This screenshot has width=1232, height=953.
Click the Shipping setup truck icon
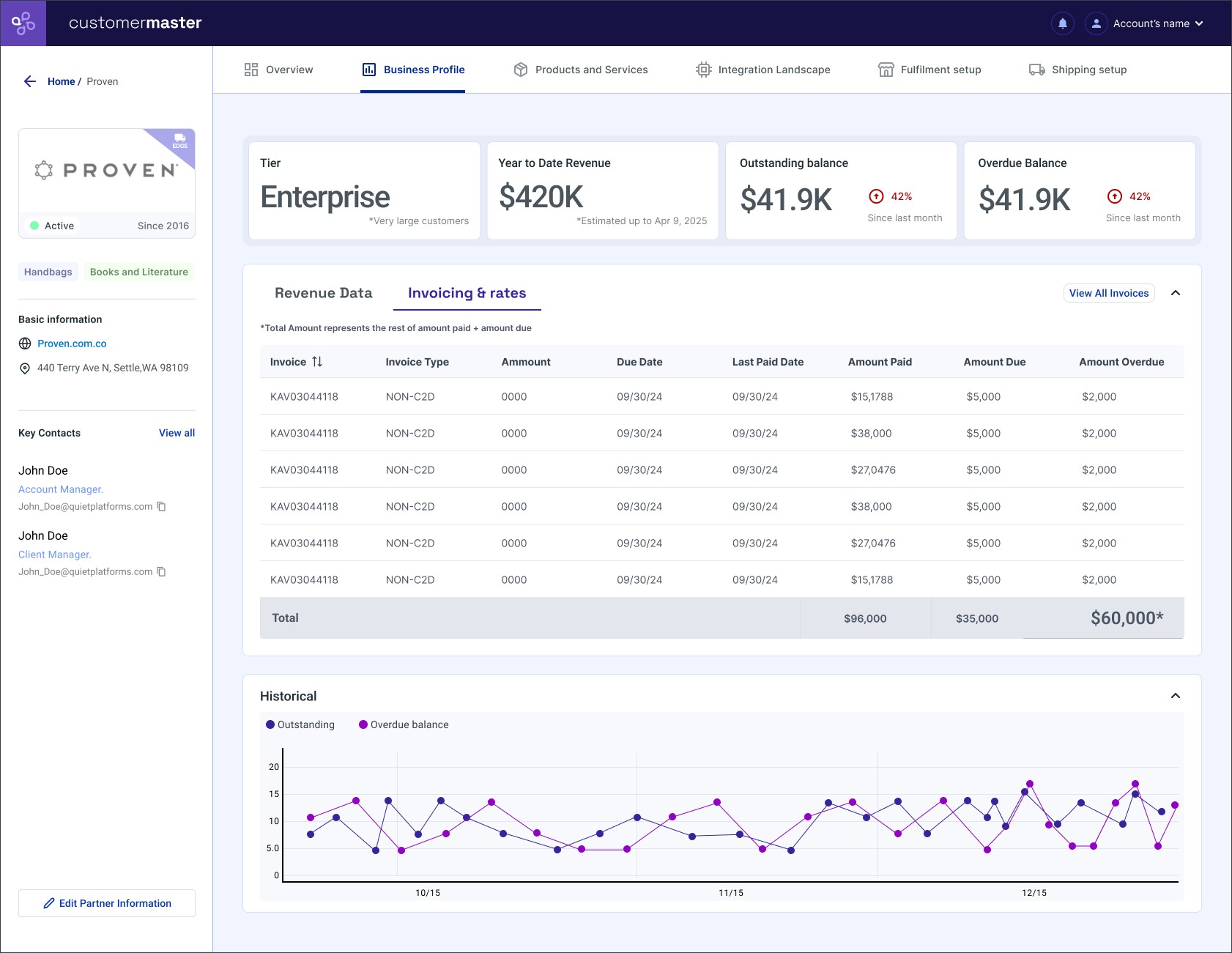pos(1037,70)
